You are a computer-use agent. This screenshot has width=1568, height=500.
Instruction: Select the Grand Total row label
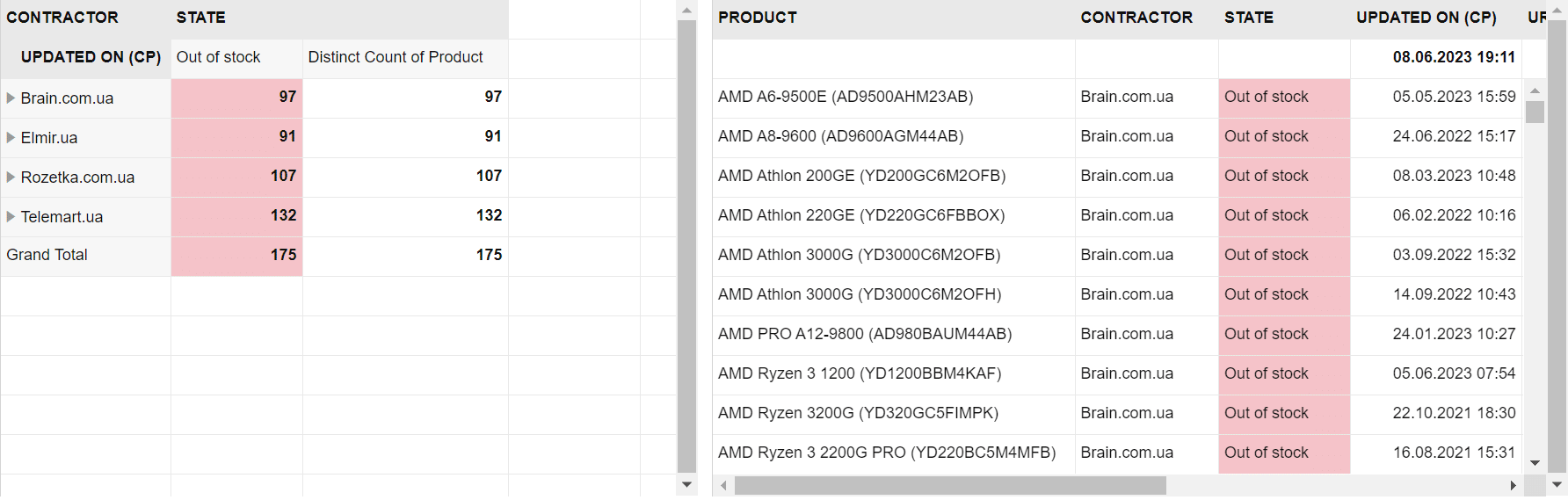coord(47,255)
